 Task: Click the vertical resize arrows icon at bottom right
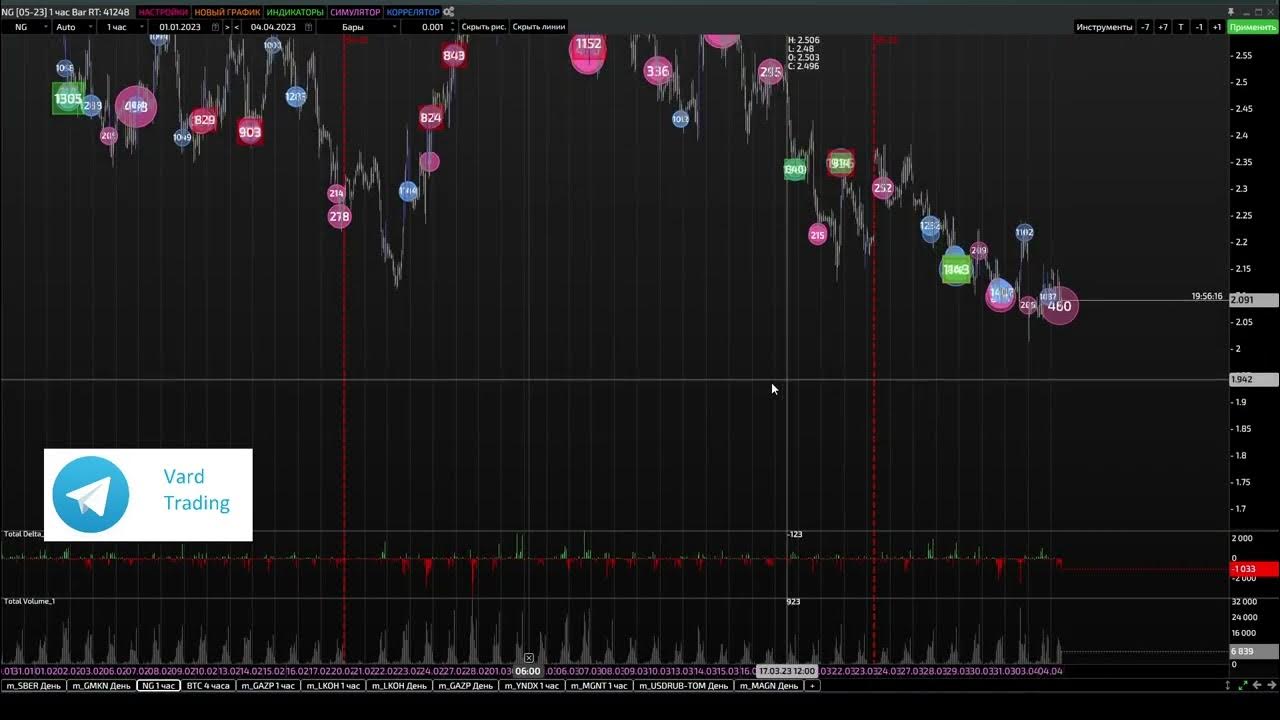[x=1227, y=686]
